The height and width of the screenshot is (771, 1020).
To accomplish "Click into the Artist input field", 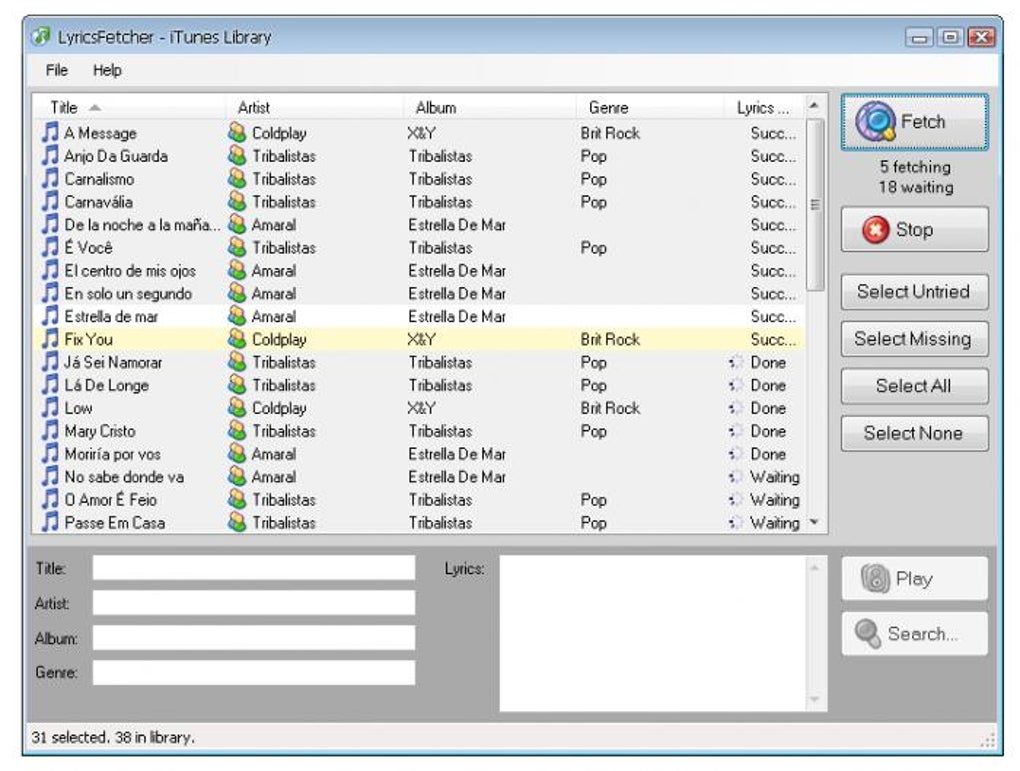I will (x=254, y=602).
